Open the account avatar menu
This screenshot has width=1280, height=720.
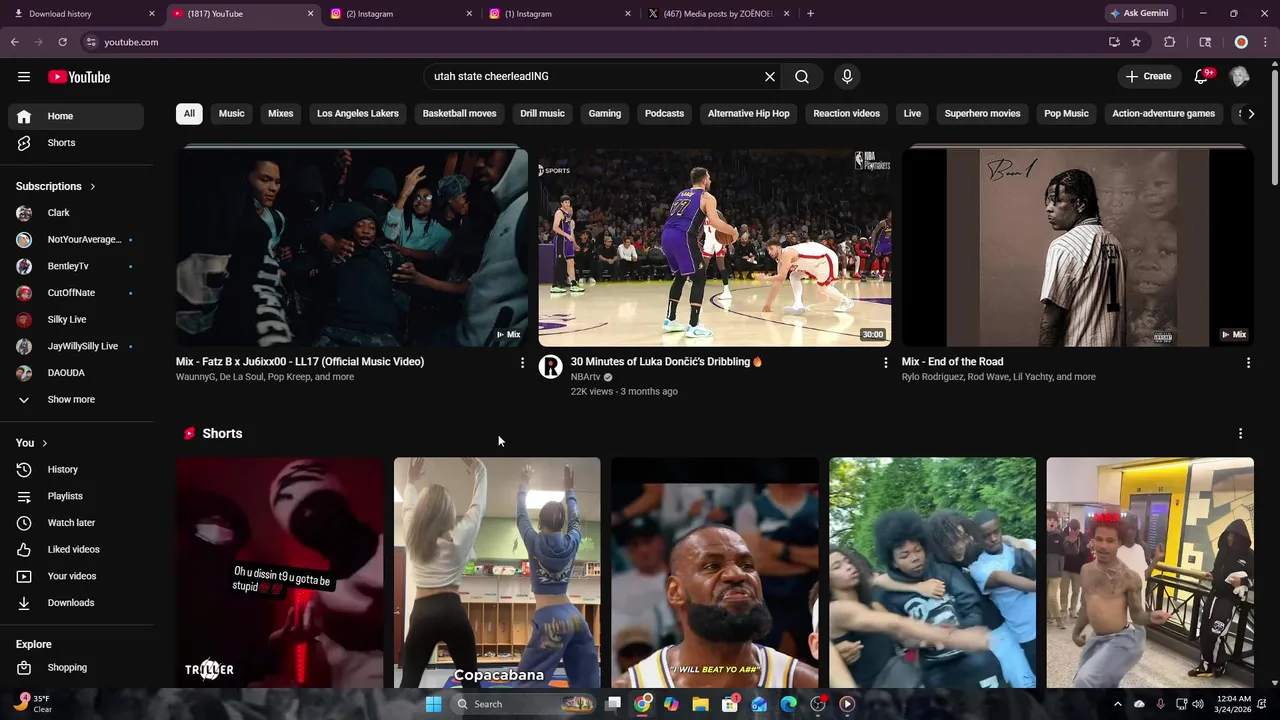pos(1239,76)
